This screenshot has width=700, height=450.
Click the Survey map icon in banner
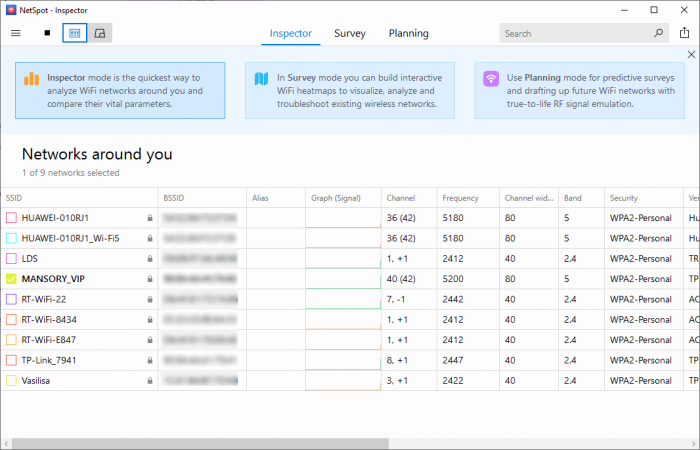261,78
